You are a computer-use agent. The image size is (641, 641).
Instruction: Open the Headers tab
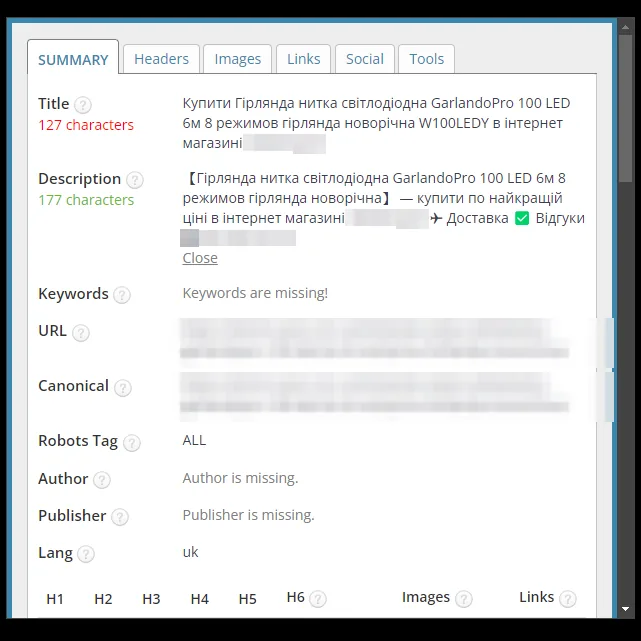[161, 59]
